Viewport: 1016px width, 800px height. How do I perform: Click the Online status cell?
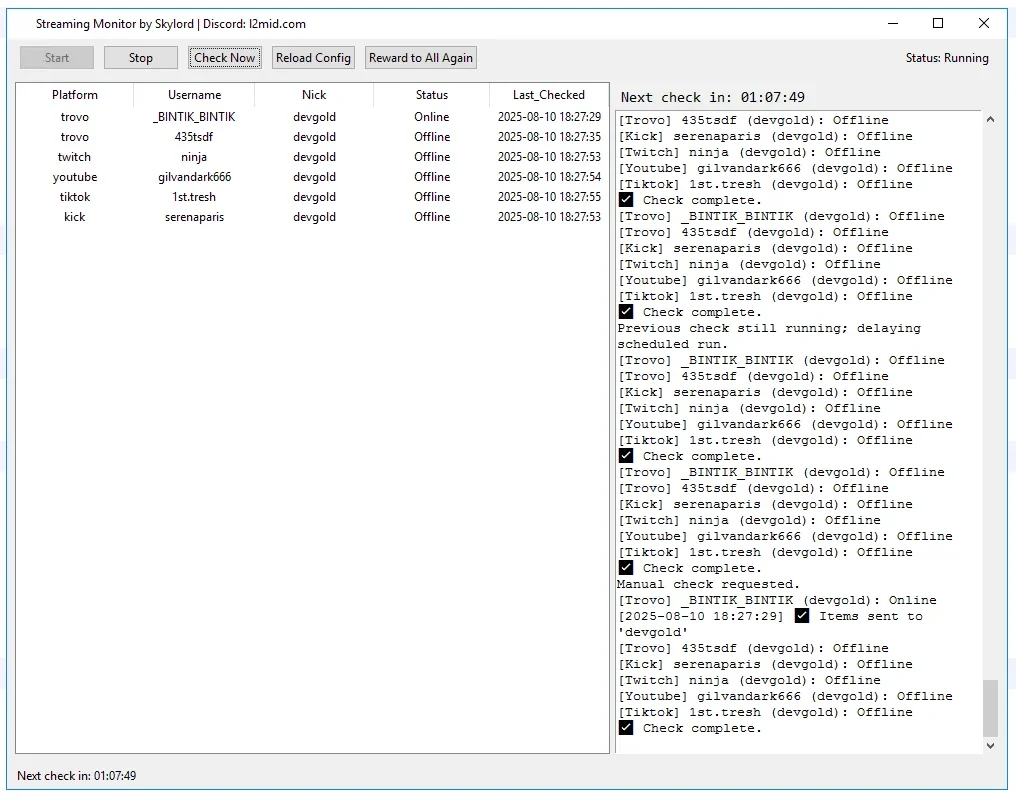pos(432,117)
